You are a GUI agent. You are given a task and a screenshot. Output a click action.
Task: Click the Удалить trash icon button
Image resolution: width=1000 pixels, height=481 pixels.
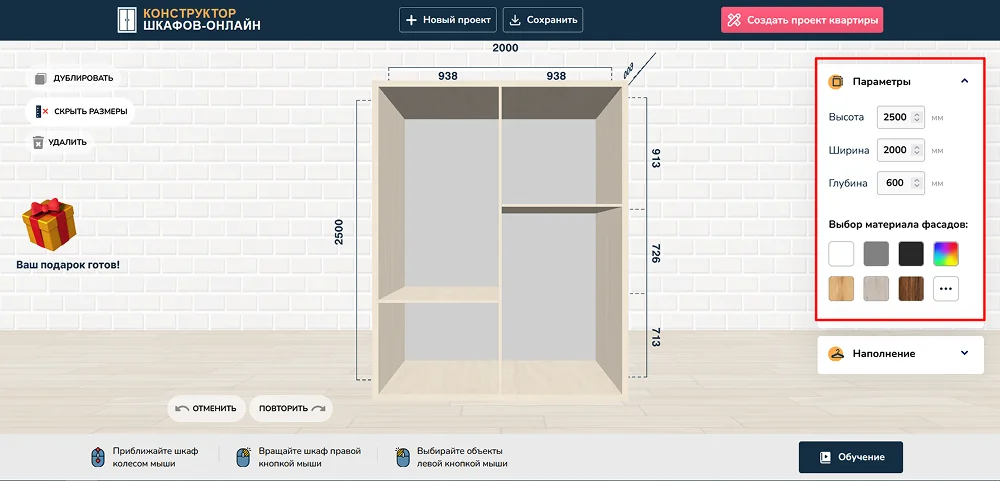39,142
